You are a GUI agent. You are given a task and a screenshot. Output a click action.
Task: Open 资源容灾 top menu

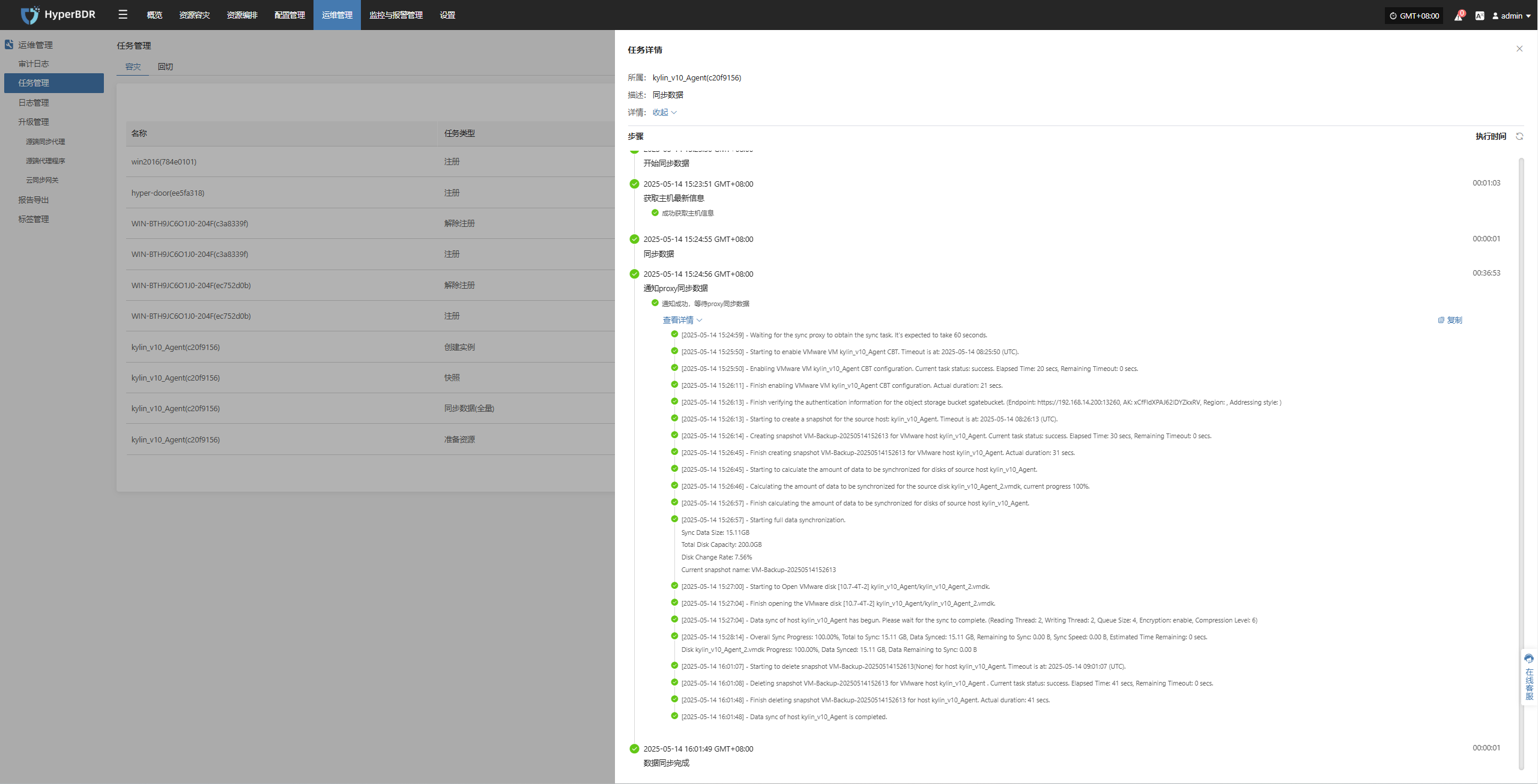pos(195,15)
